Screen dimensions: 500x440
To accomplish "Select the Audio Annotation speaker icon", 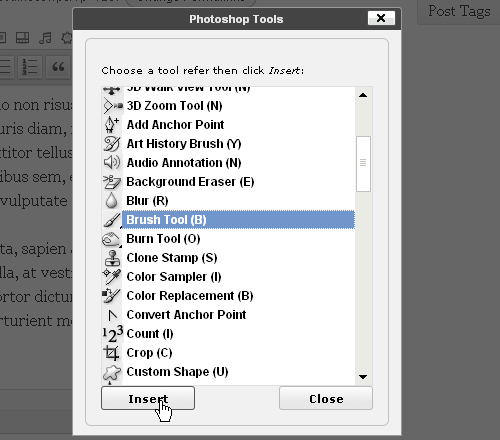I will [x=112, y=163].
